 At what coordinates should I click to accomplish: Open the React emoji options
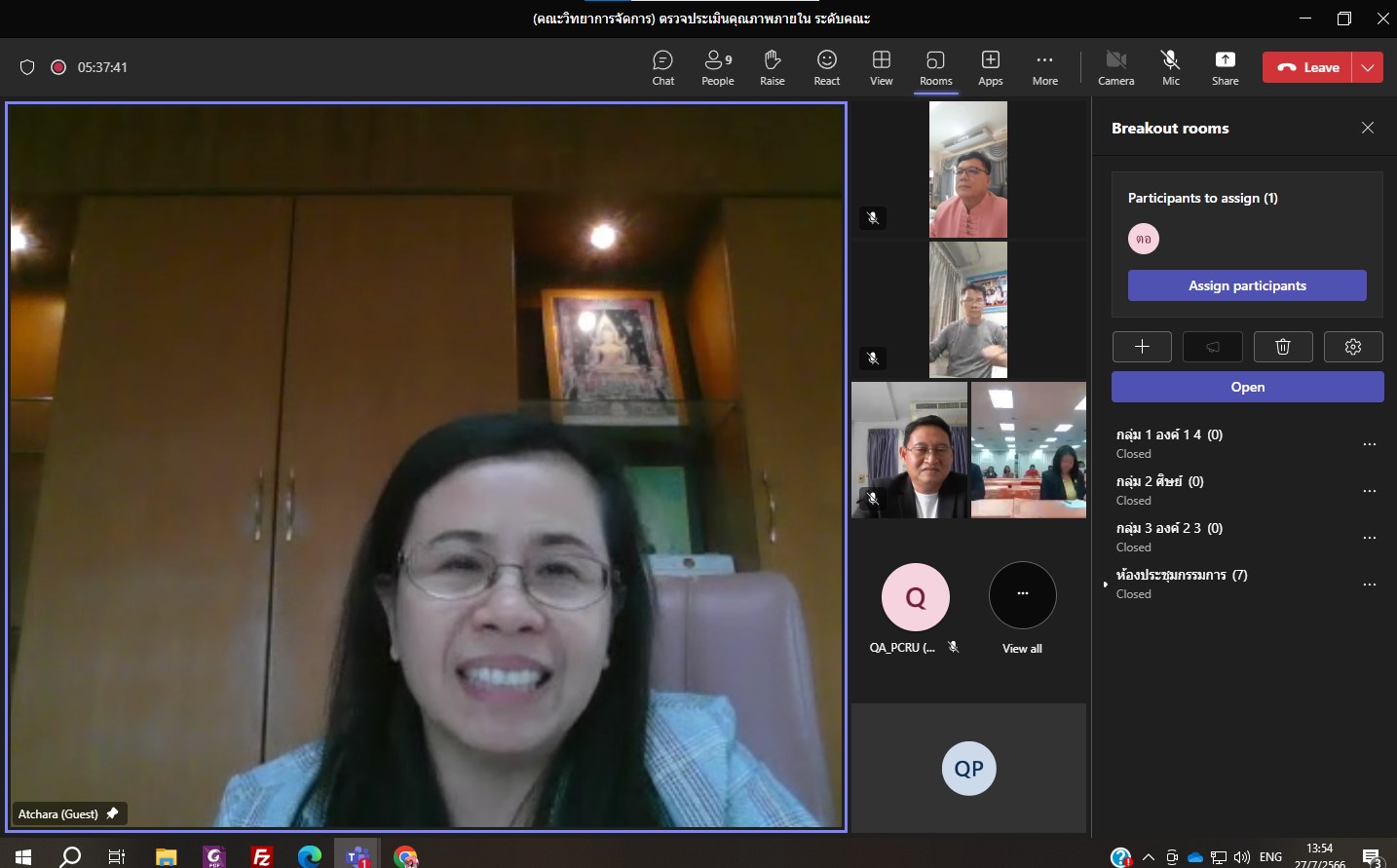pyautogui.click(x=827, y=67)
